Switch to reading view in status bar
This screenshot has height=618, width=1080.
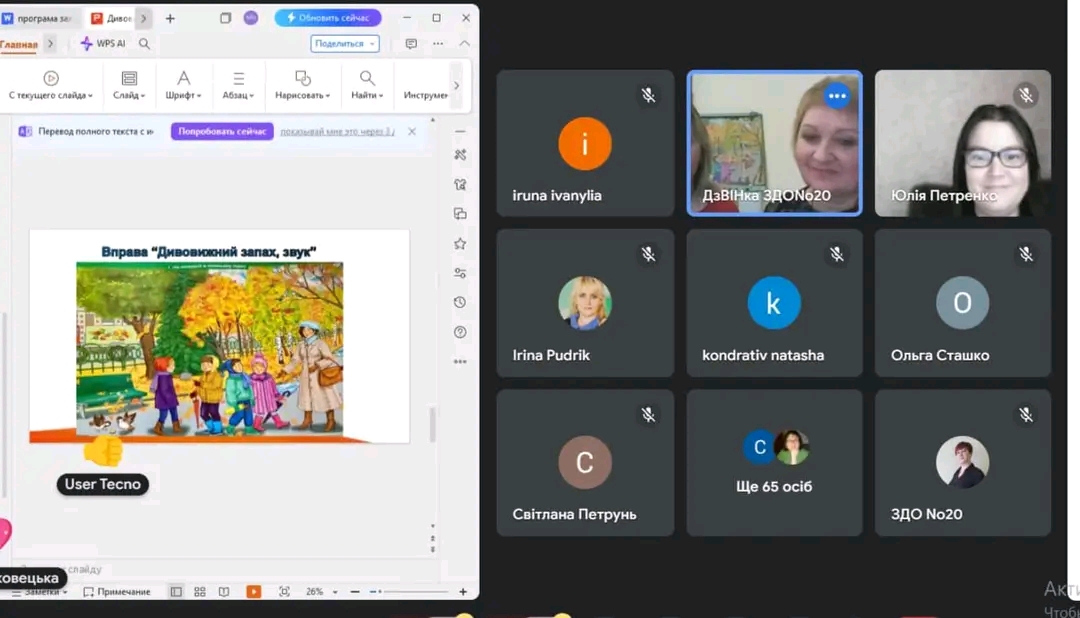pos(224,592)
